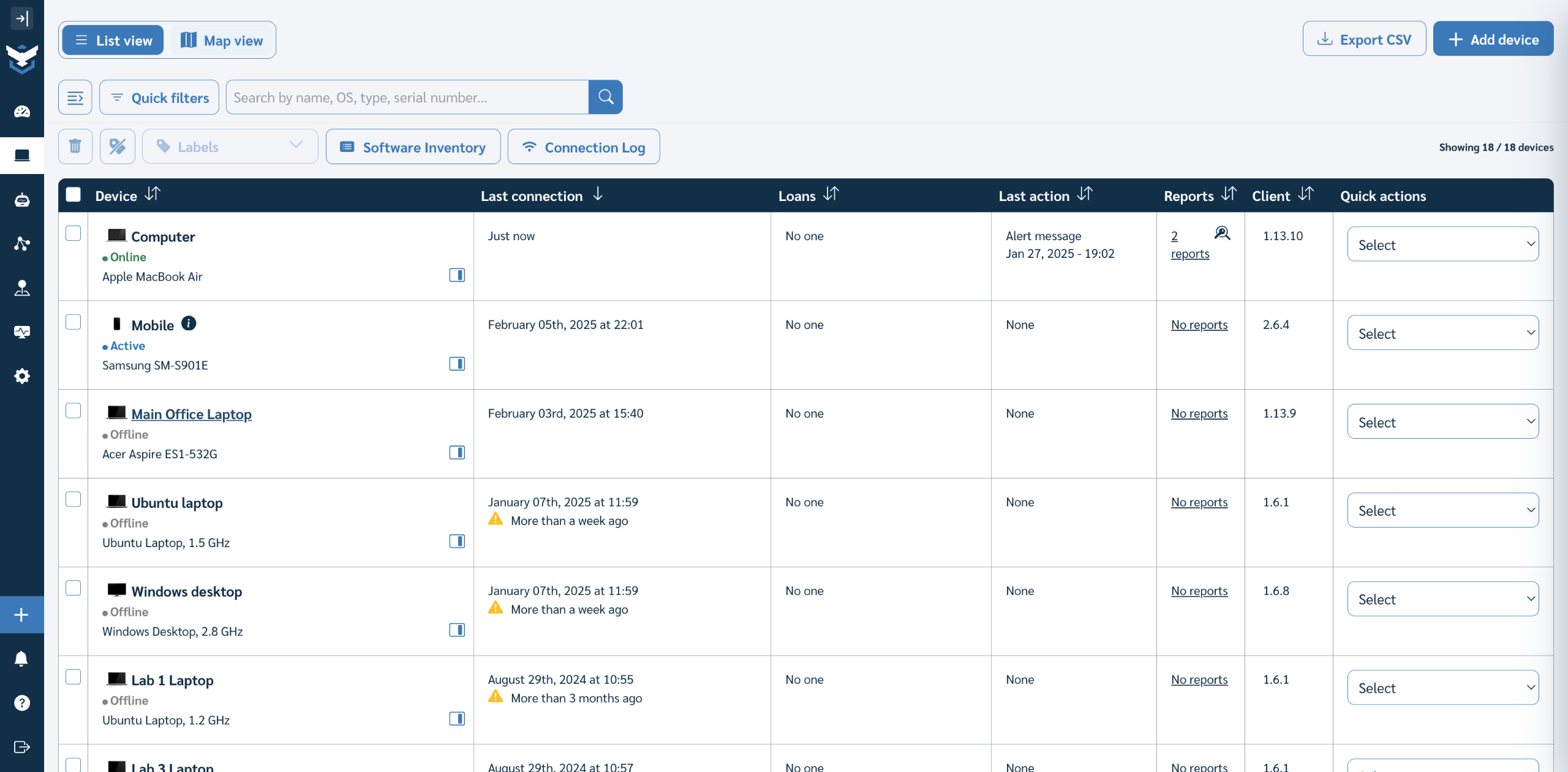Switch to Map view tab
This screenshot has height=772, width=1568.
click(x=222, y=40)
